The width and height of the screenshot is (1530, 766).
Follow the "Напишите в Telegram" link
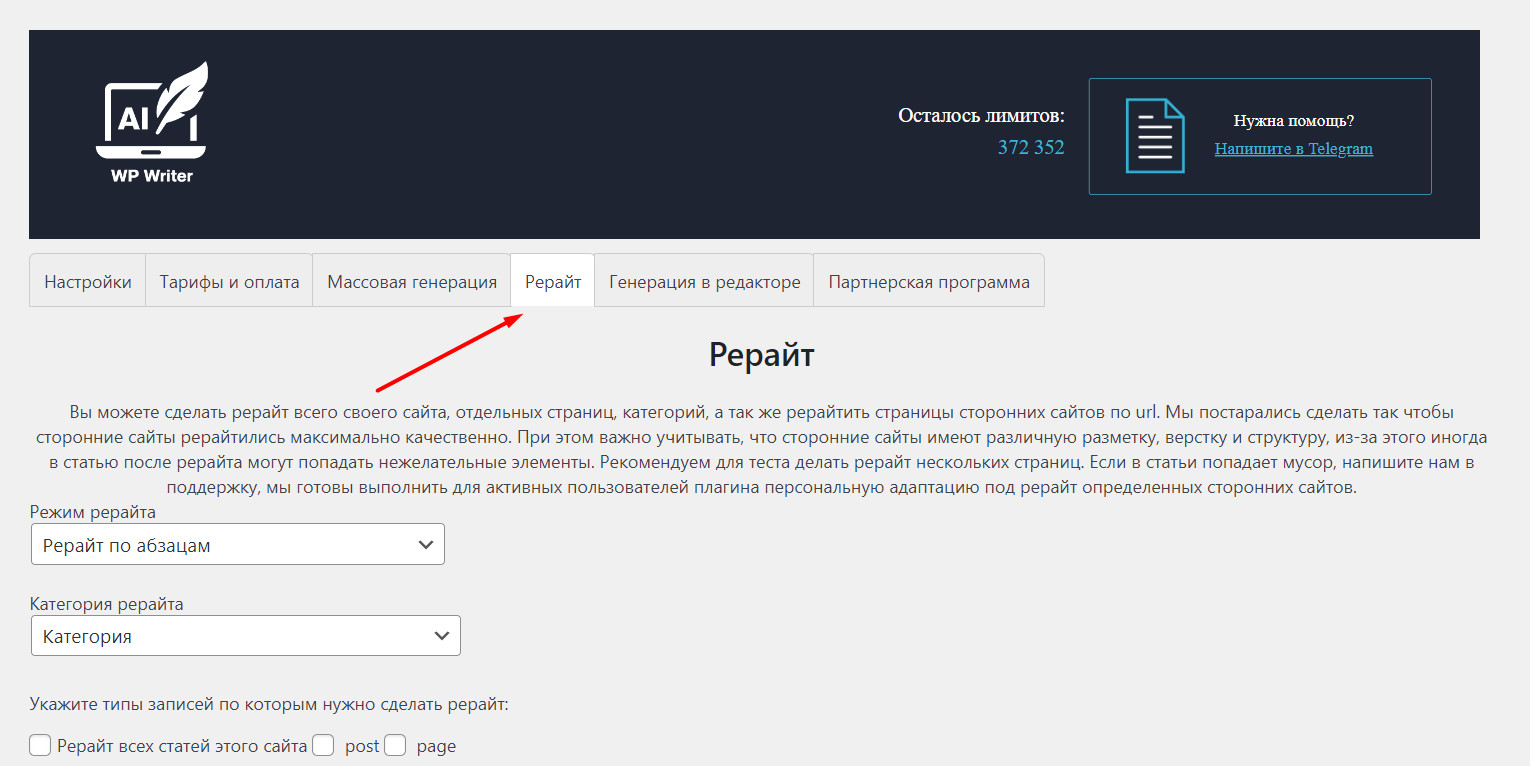pos(1293,149)
